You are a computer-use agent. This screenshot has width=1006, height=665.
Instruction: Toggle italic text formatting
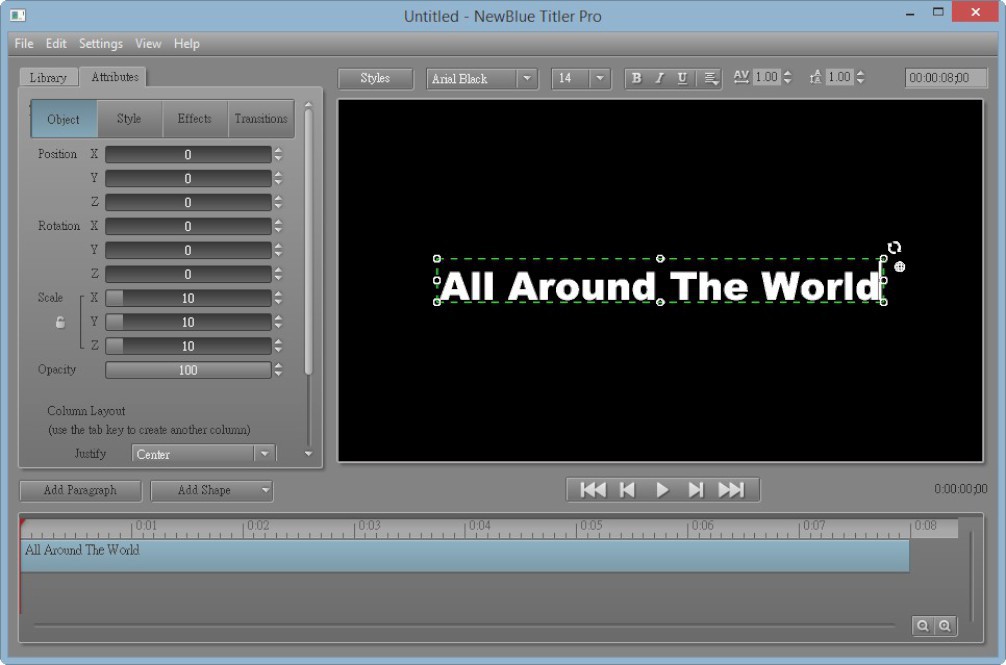click(x=659, y=78)
